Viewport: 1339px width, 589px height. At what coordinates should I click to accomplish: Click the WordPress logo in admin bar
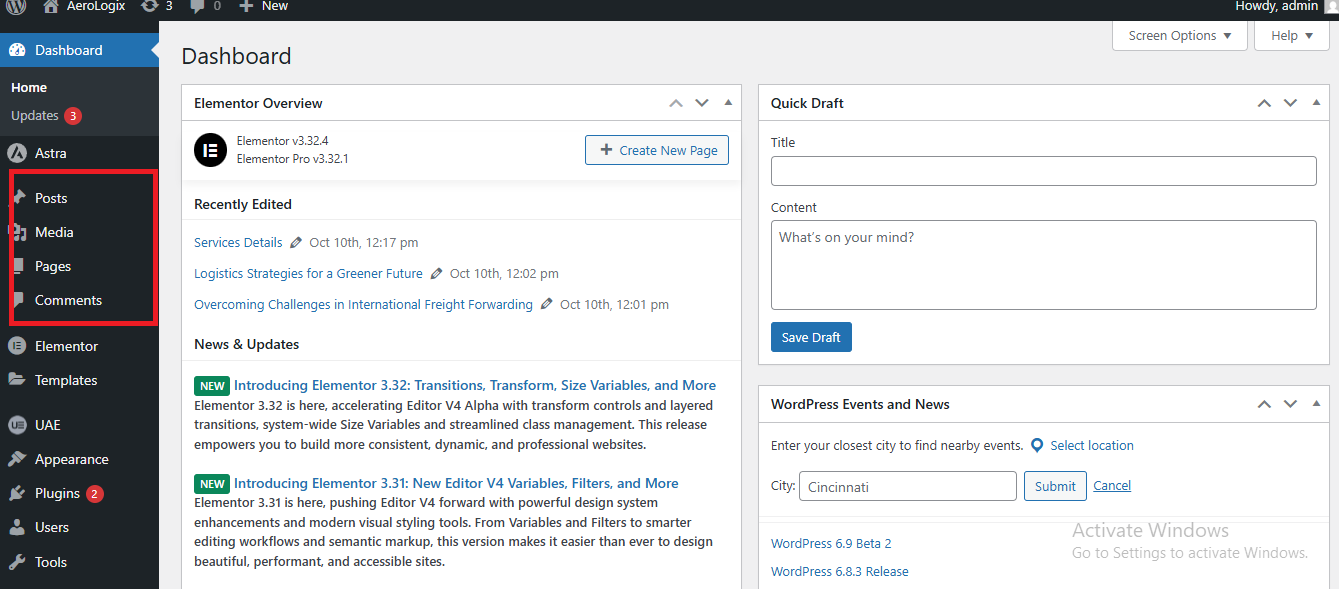[x=16, y=6]
